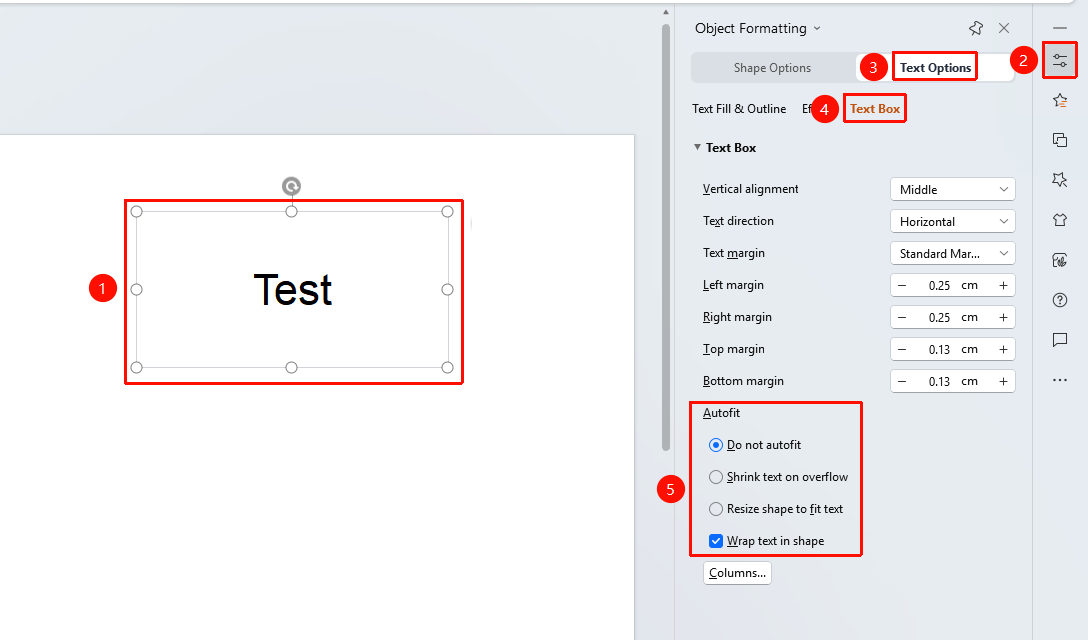Select Shrink text on overflow option
Viewport: 1088px width, 640px height.
716,477
